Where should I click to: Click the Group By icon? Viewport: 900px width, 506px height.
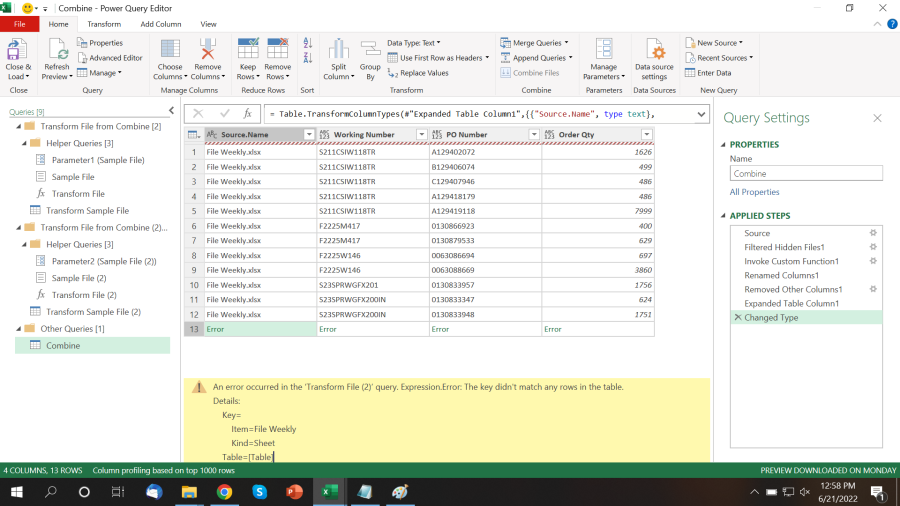pos(370,49)
